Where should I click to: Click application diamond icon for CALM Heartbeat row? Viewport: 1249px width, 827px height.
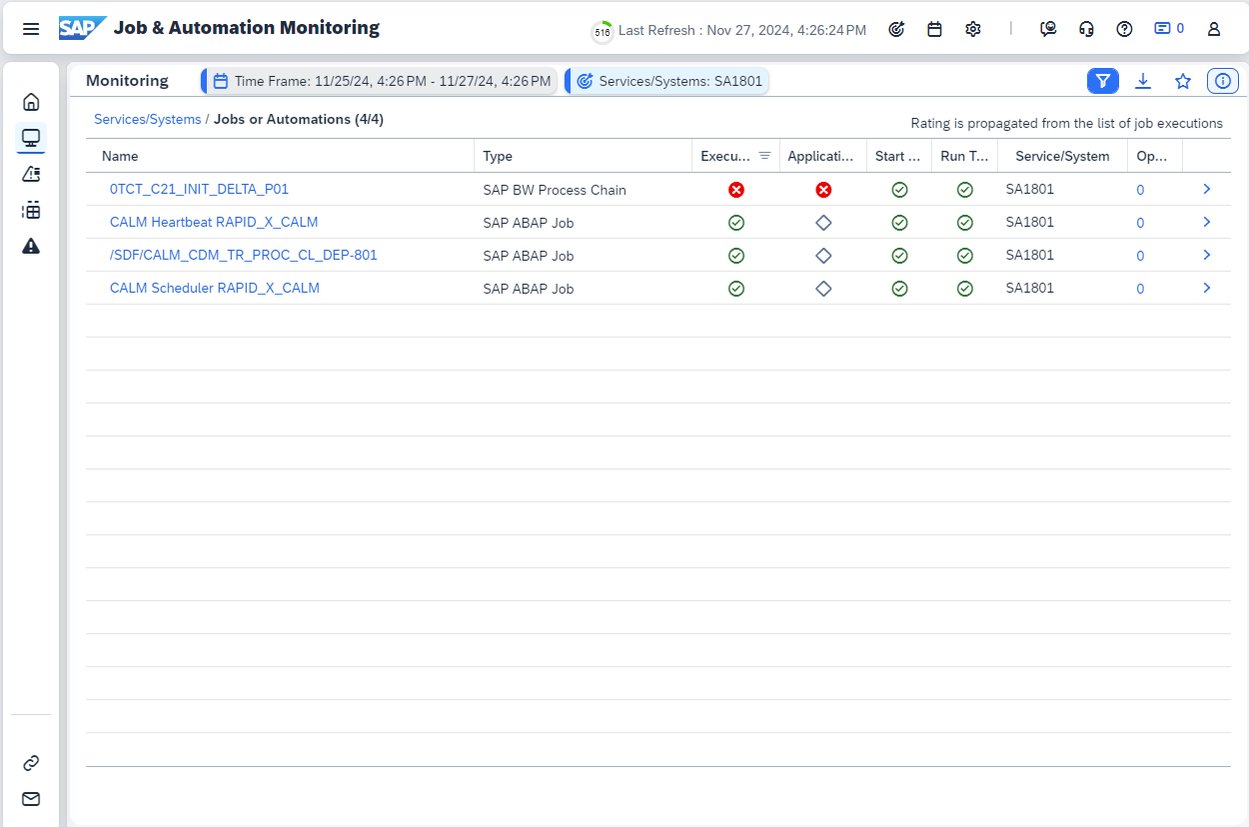tap(823, 223)
